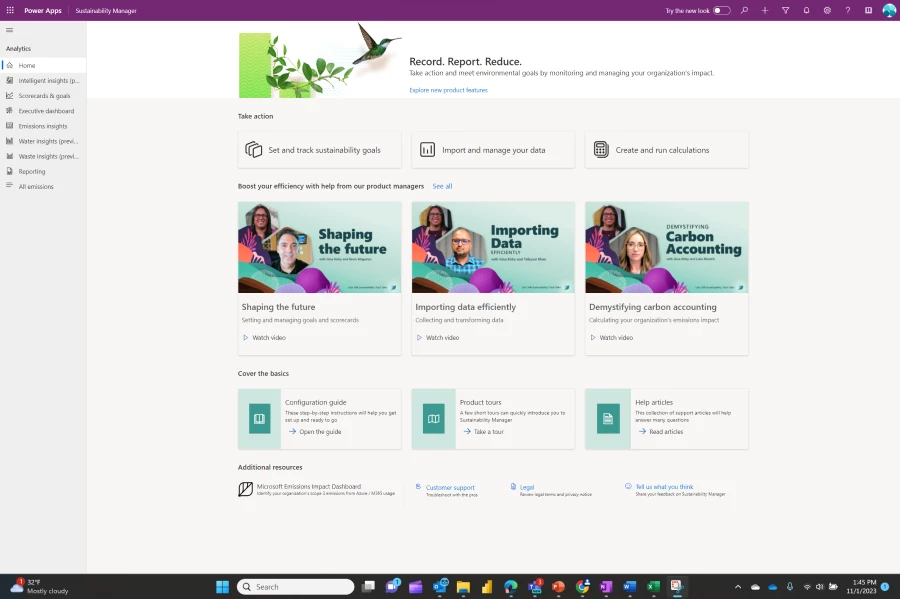The image size is (900, 599).
Task: Click Watch video under Demystifying carbon accounting
Action: pos(616,338)
